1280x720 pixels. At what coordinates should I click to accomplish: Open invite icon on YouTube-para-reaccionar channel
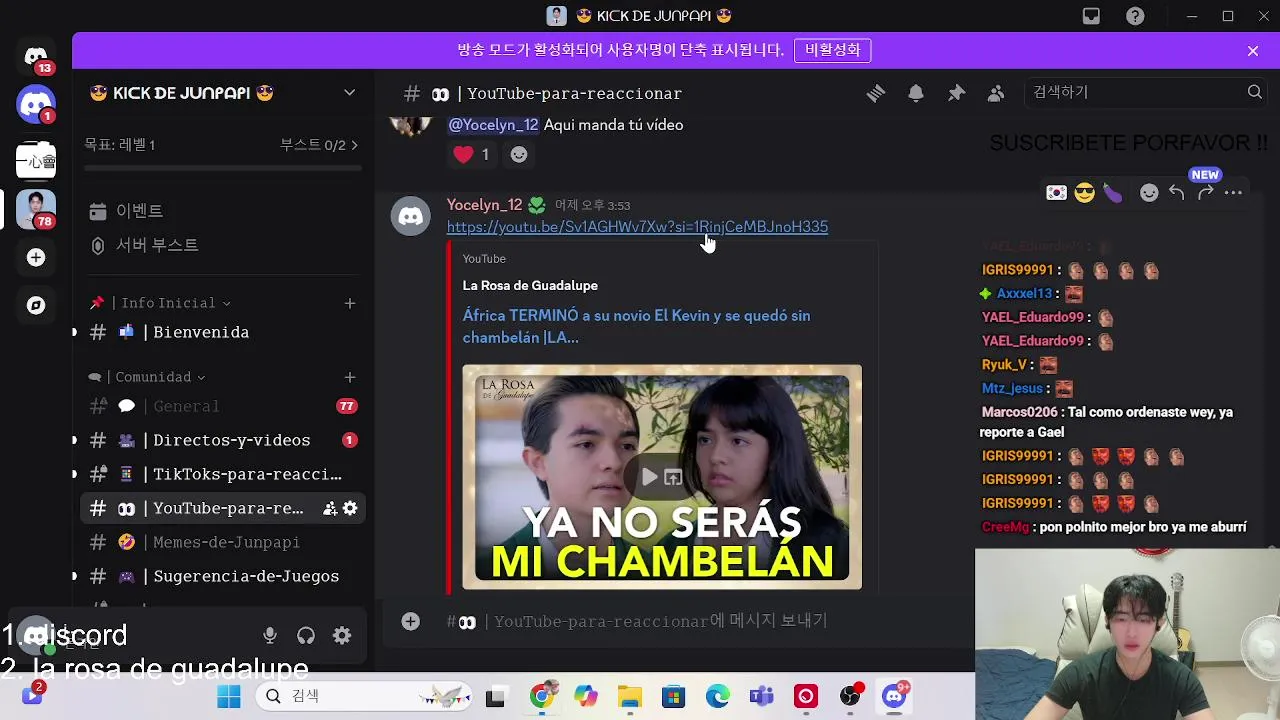(330, 508)
